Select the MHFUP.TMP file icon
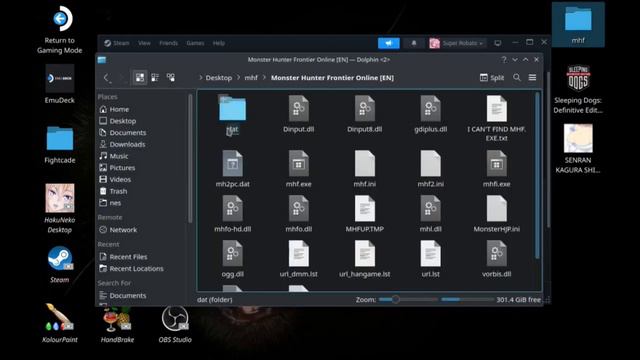Image resolution: width=640 pixels, height=360 pixels. (x=364, y=209)
